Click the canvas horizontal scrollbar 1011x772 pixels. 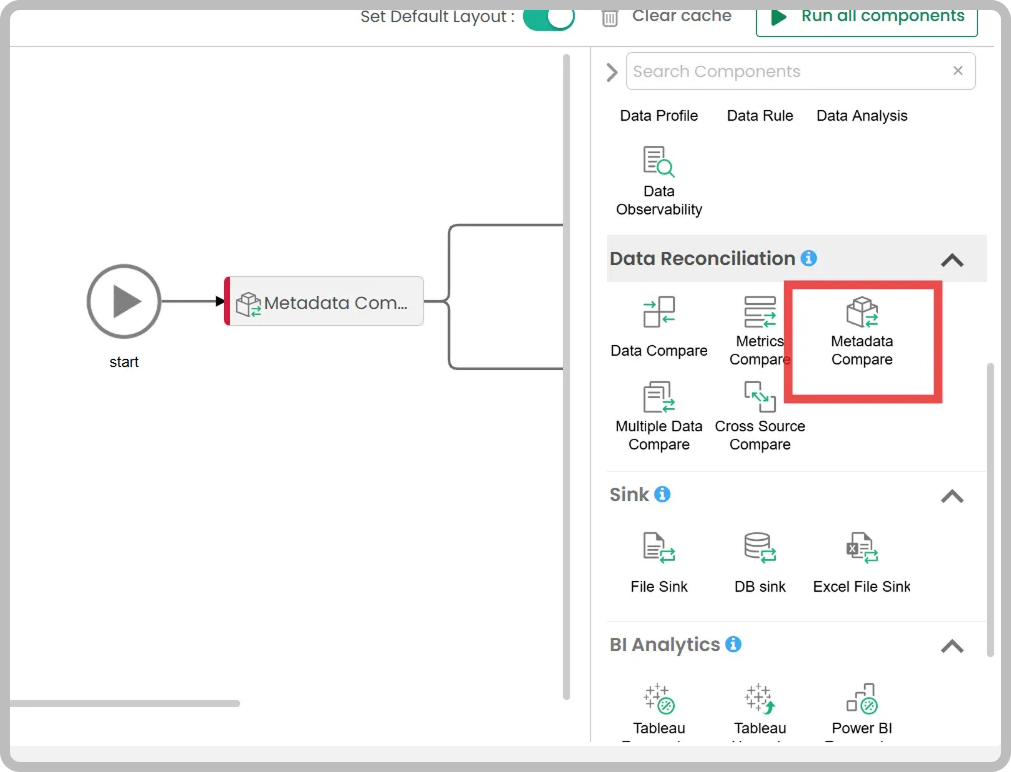click(124, 703)
